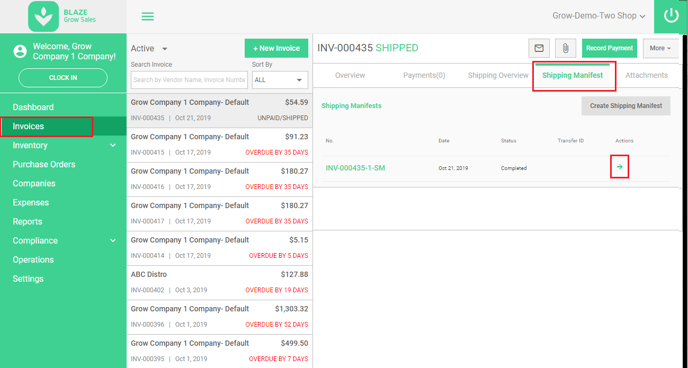The image size is (688, 368).
Task: Open the Grow-Demo-Two Shop dropdown
Action: click(598, 16)
